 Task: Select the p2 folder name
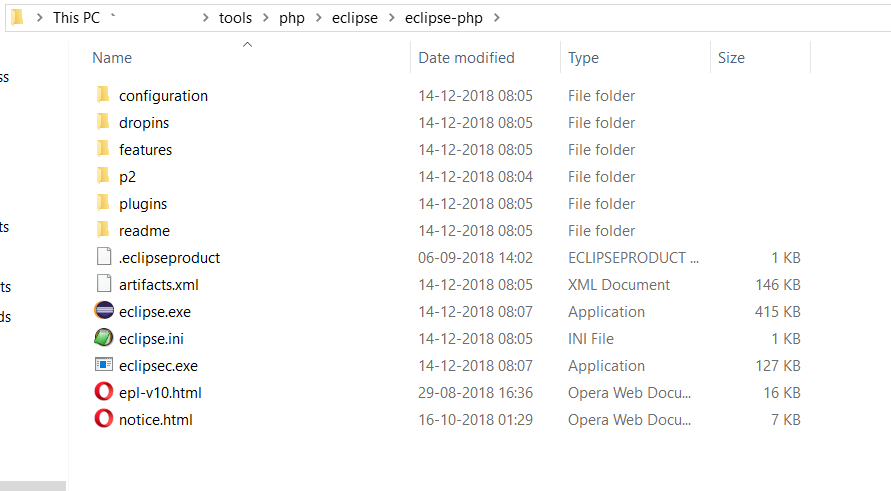127,177
